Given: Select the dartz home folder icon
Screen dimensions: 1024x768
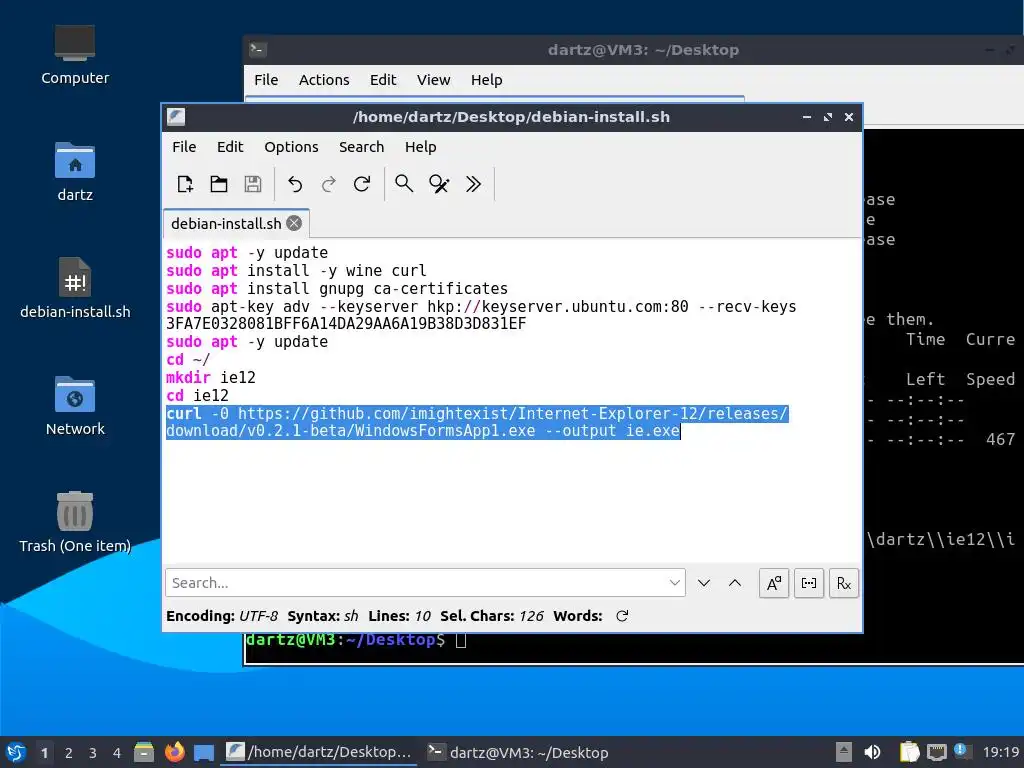Looking at the screenshot, I should pyautogui.click(x=75, y=172).
